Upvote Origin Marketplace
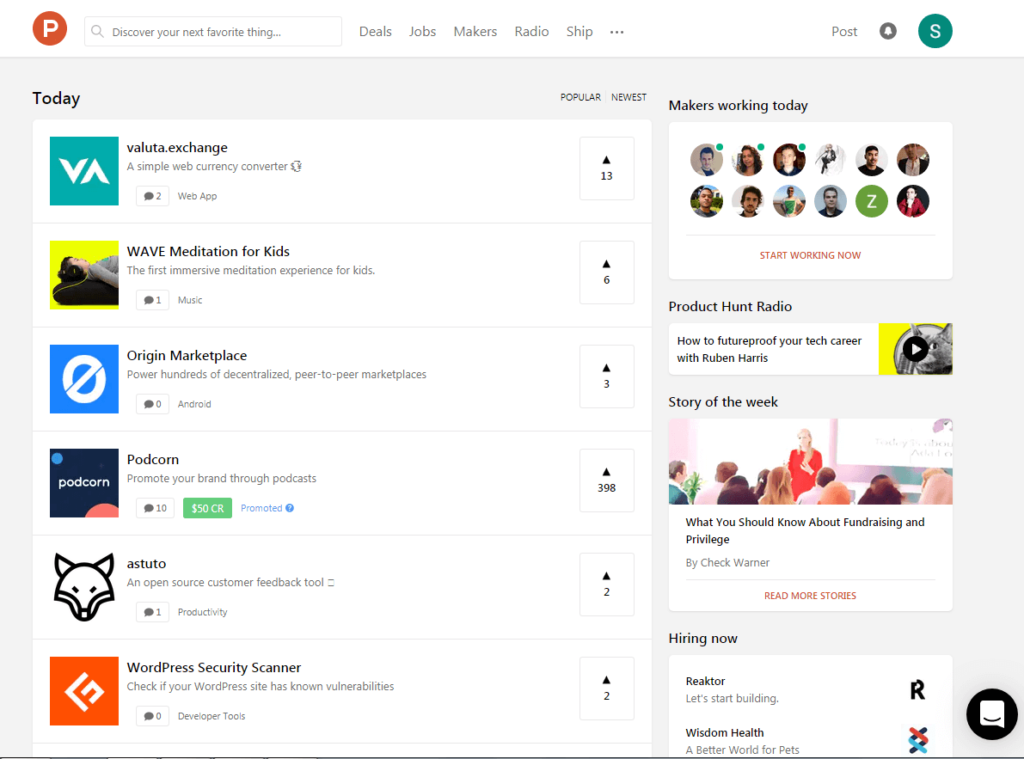 pyautogui.click(x=606, y=376)
